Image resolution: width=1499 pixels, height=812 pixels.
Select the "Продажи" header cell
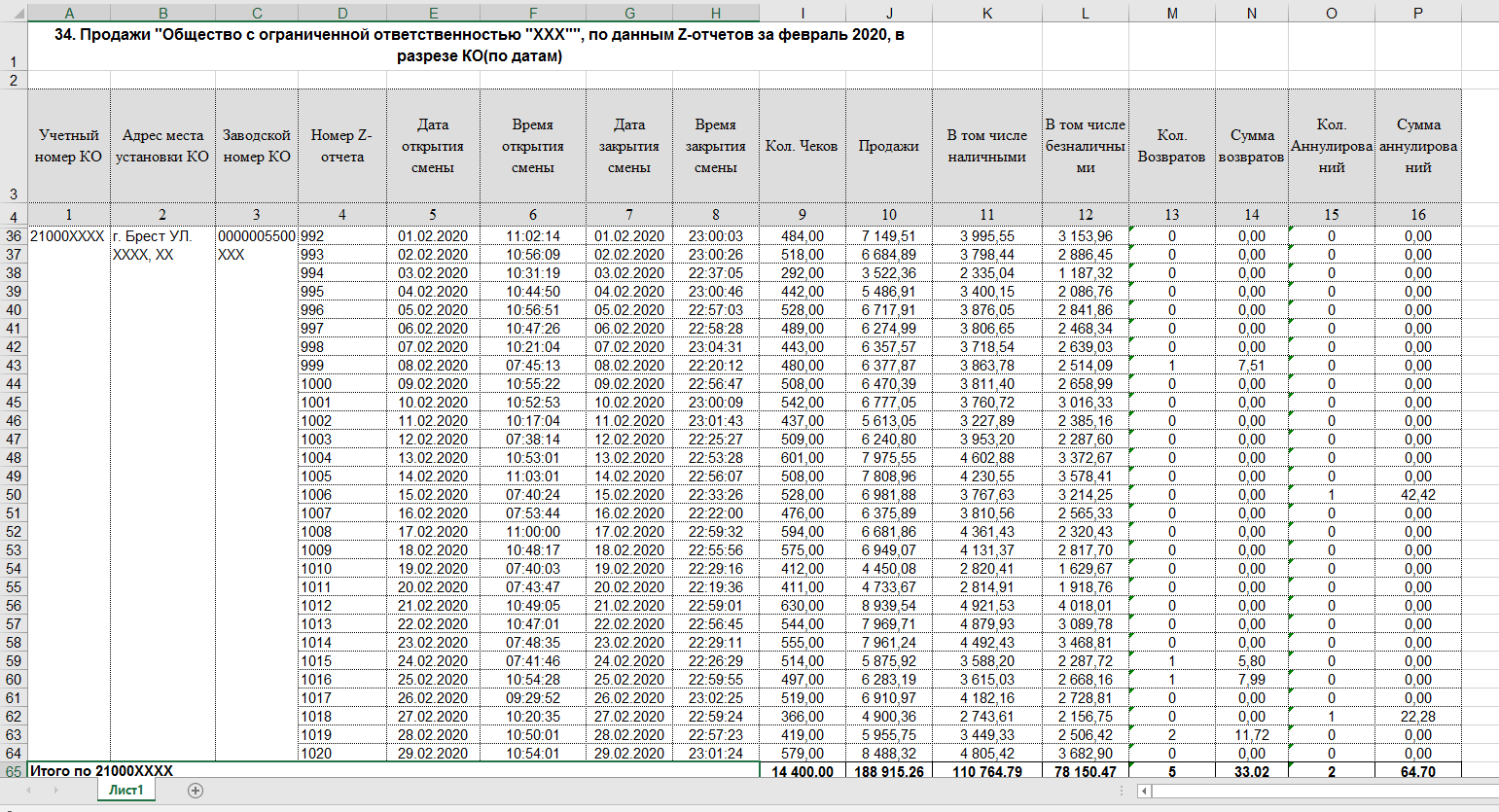coord(889,146)
